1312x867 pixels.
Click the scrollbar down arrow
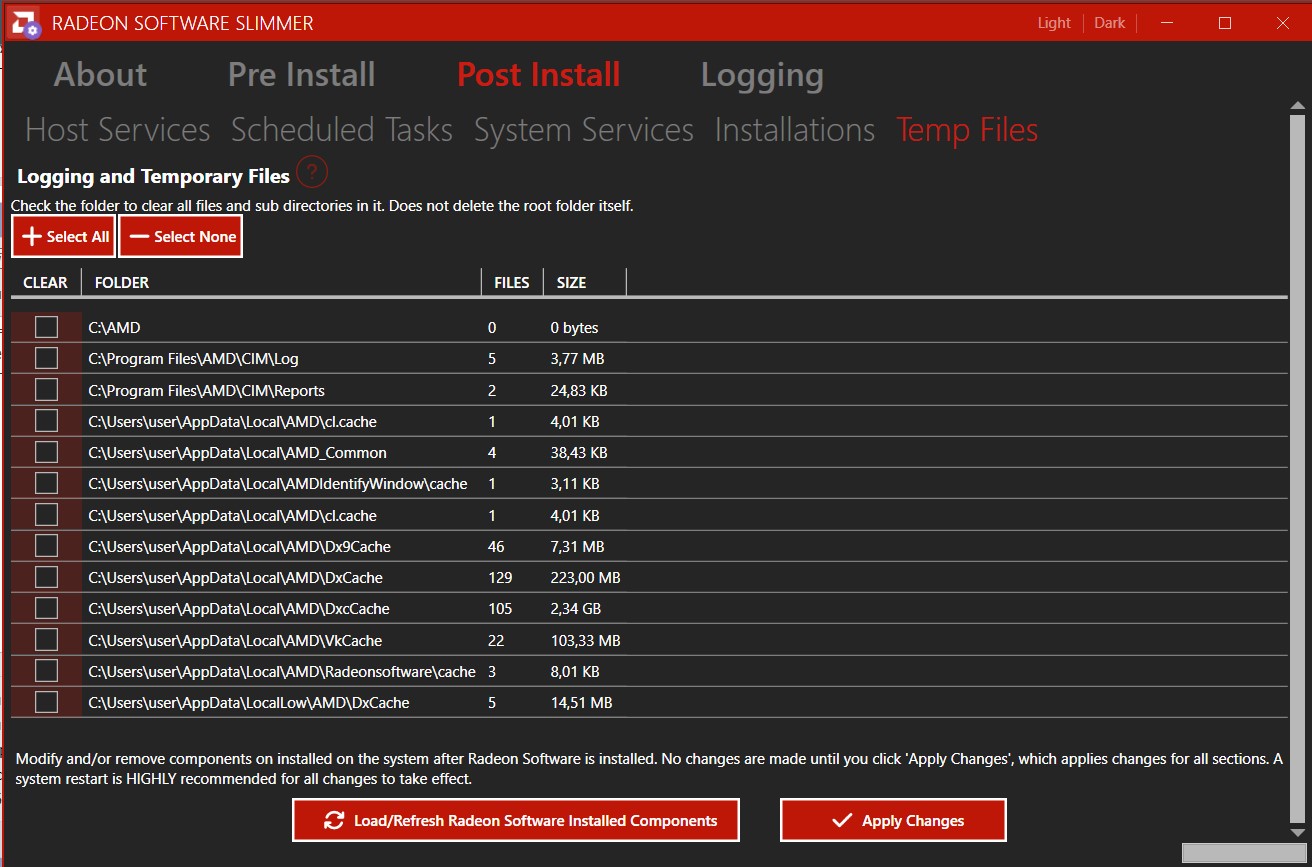[x=1297, y=835]
